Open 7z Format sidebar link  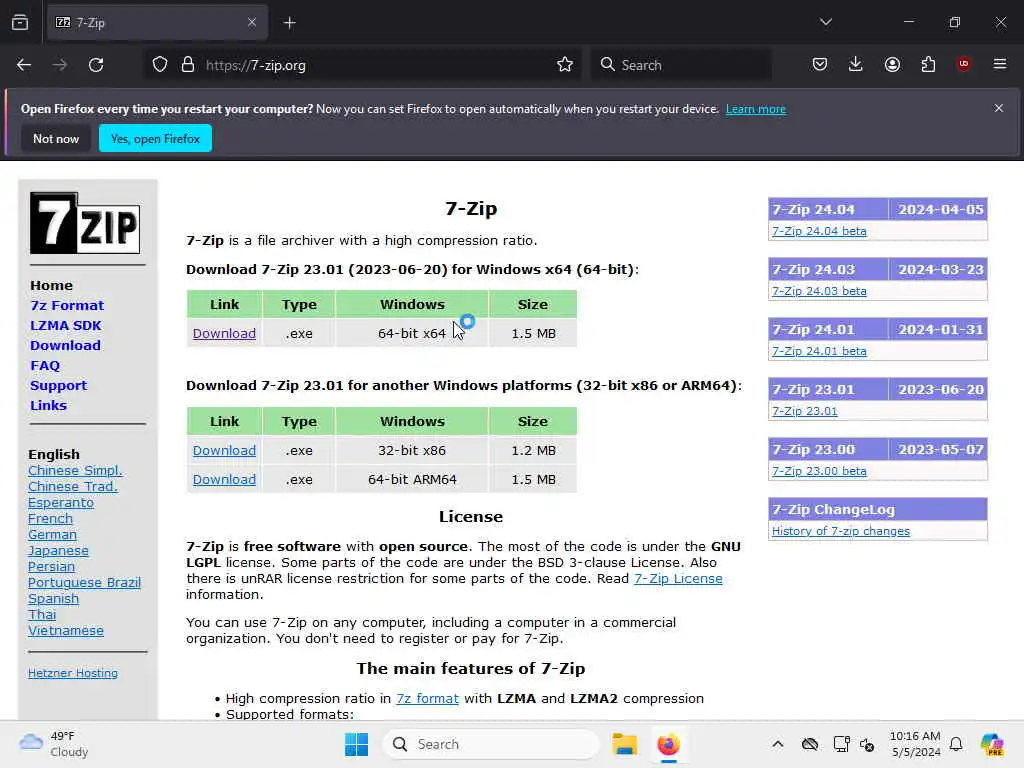coord(67,306)
